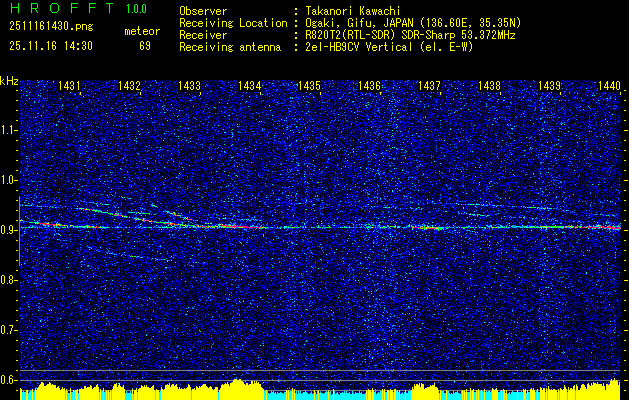Click the yellow signal-level histogram at the bottom
The height and width of the screenshot is (400, 629).
321,390
